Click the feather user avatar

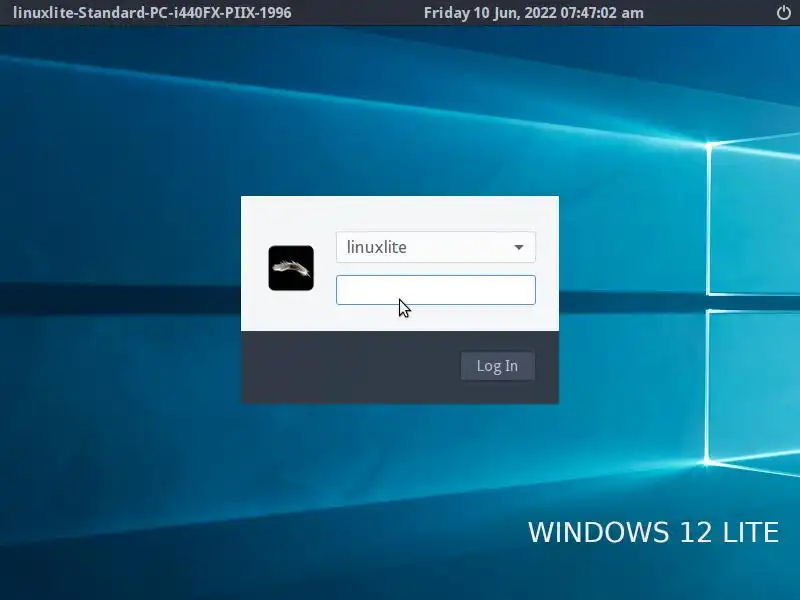[x=291, y=268]
